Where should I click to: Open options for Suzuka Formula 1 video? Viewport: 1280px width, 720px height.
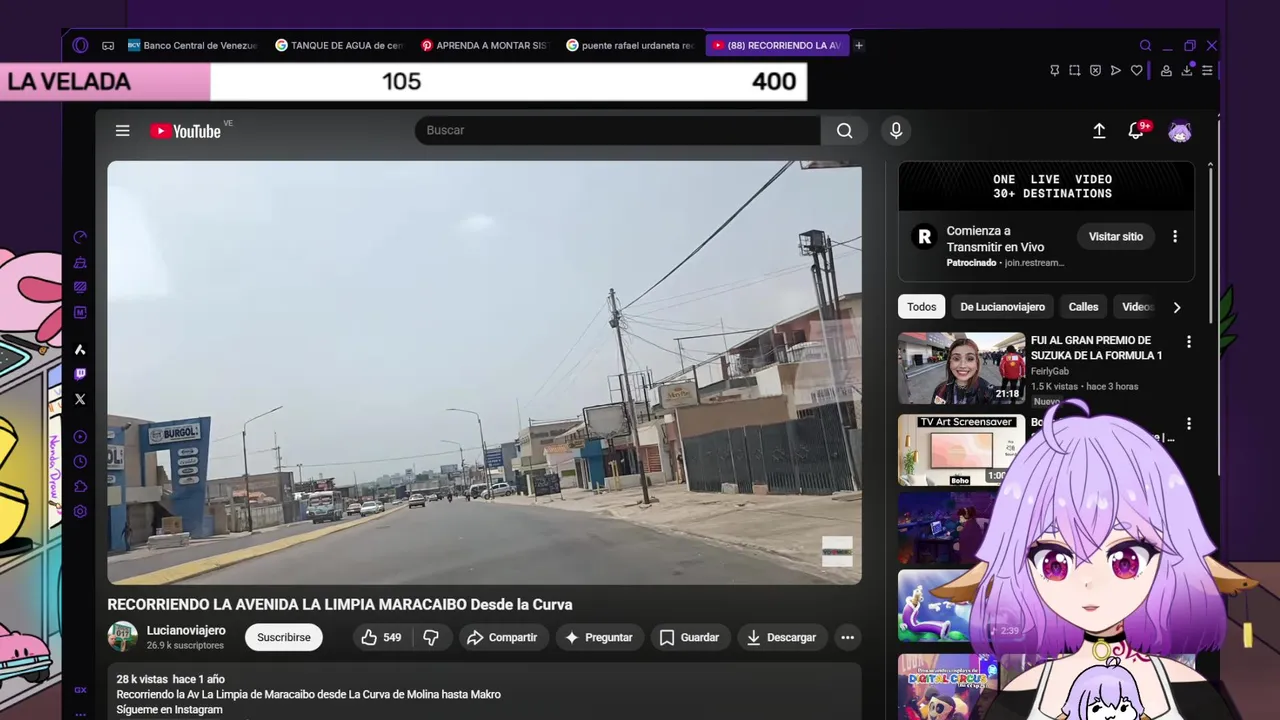1189,342
